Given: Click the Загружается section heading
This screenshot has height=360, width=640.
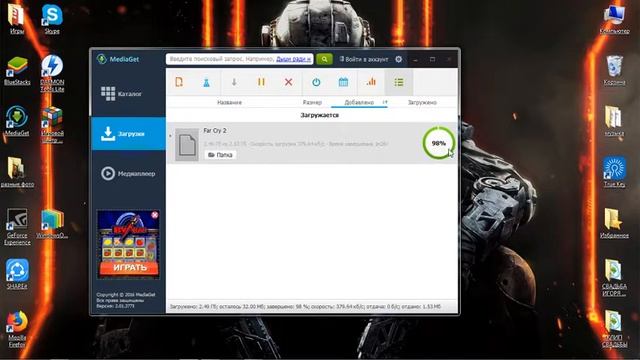Looking at the screenshot, I should pos(320,115).
